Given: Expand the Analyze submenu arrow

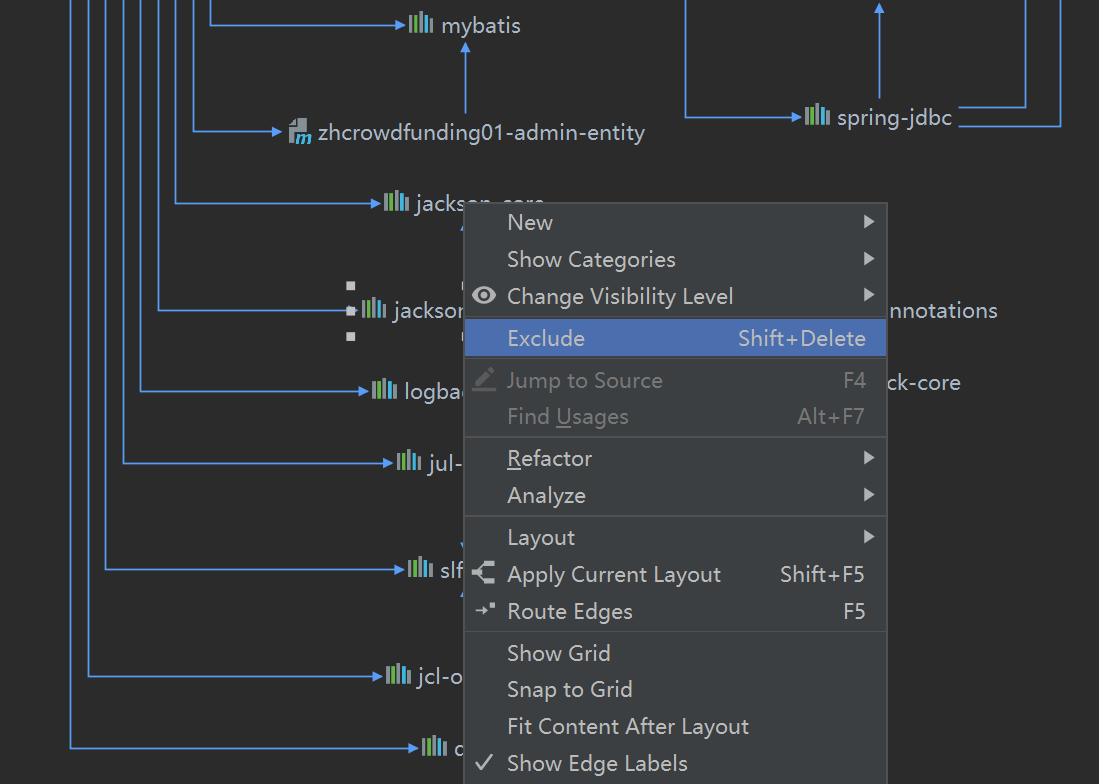Looking at the screenshot, I should [869, 495].
